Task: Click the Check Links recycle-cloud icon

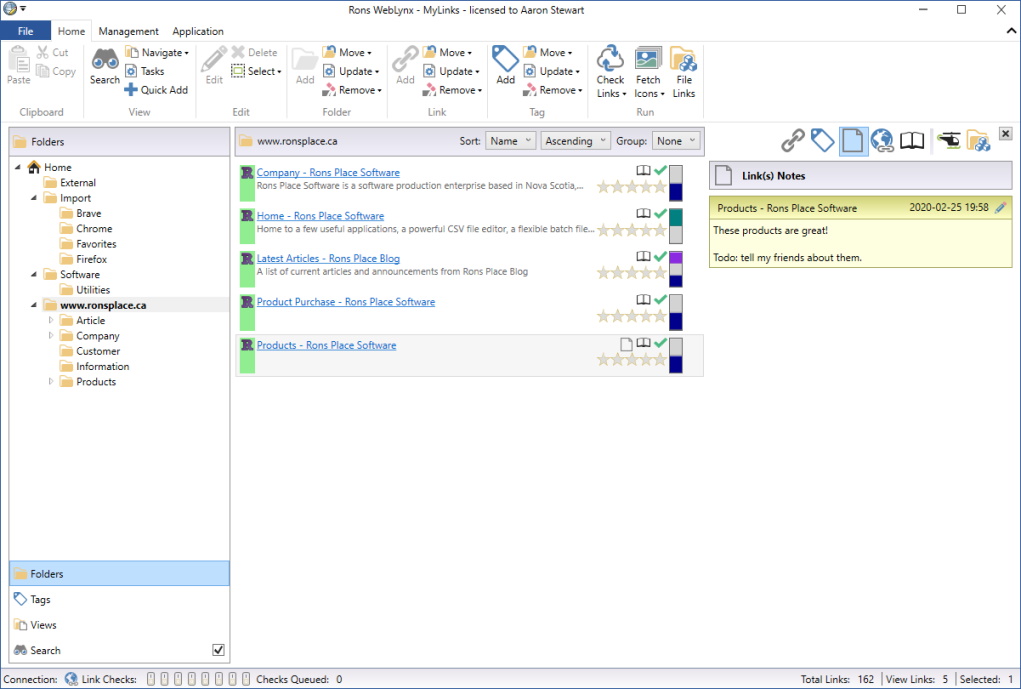Action: (x=610, y=59)
